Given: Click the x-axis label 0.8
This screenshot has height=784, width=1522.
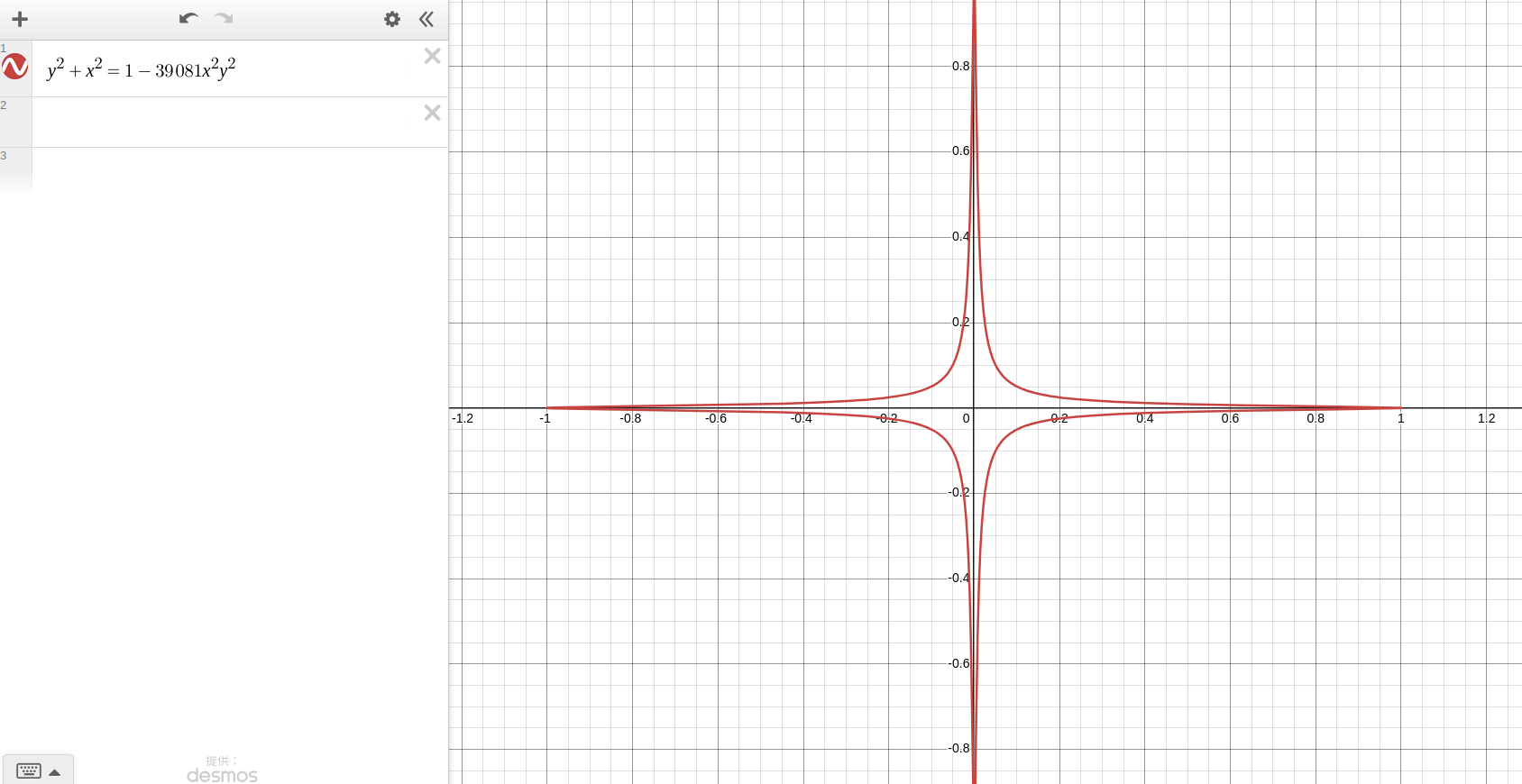Looking at the screenshot, I should [x=1316, y=418].
